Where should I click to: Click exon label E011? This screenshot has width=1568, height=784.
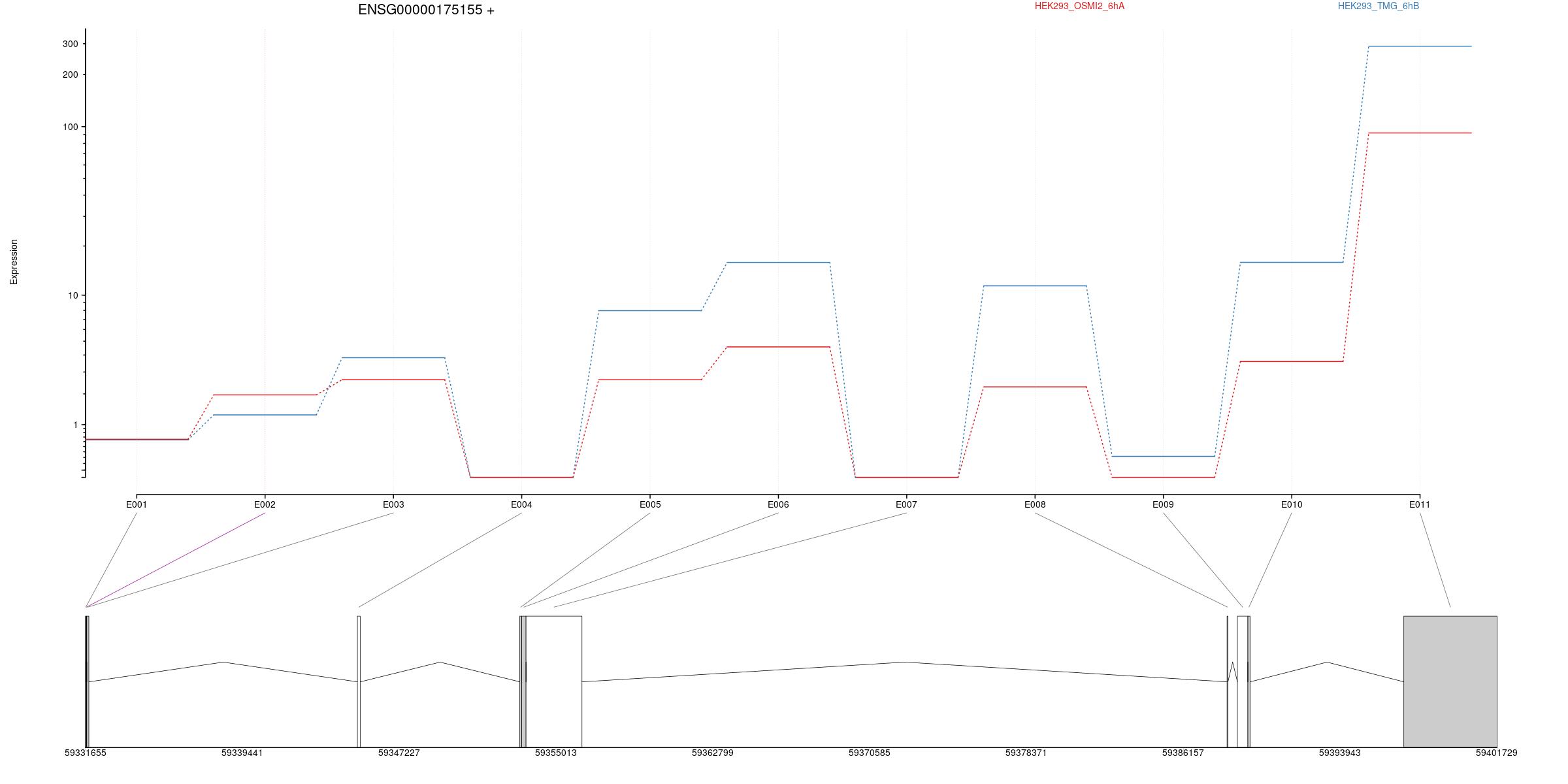[1420, 504]
